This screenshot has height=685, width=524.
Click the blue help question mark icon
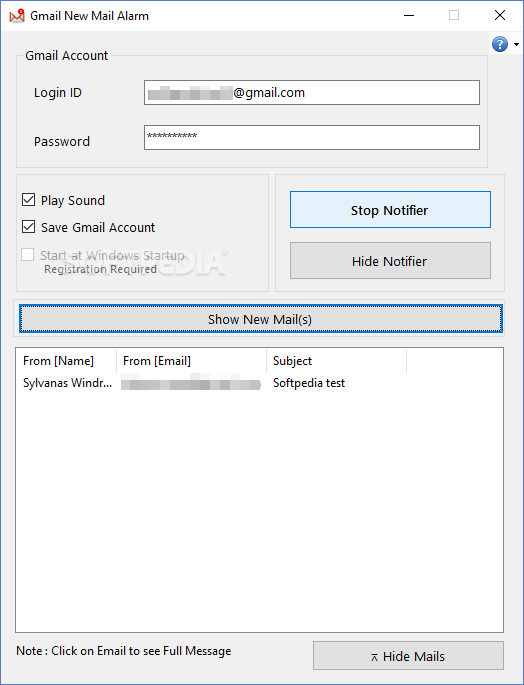pyautogui.click(x=500, y=44)
